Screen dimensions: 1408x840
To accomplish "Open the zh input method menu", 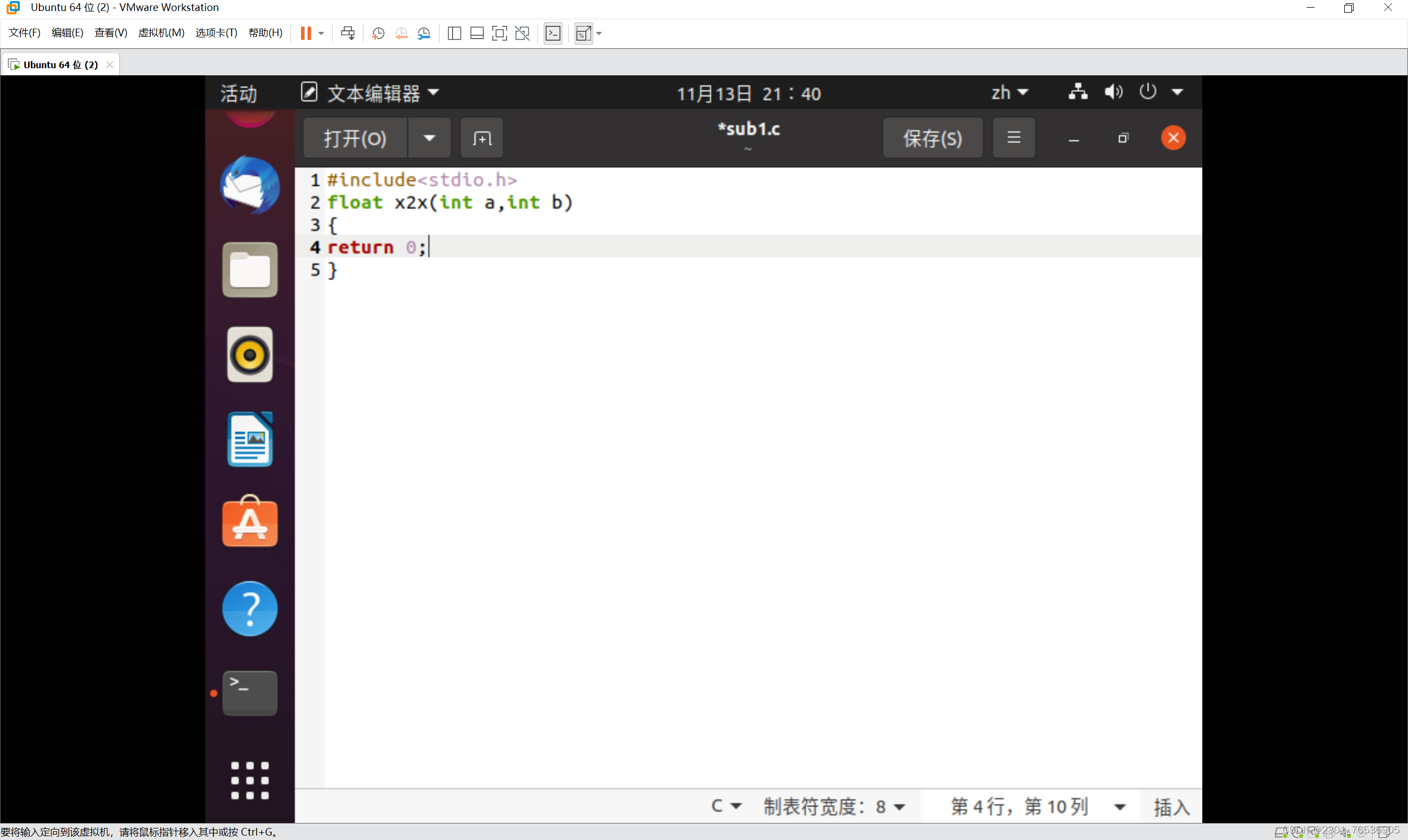I will tap(1009, 92).
